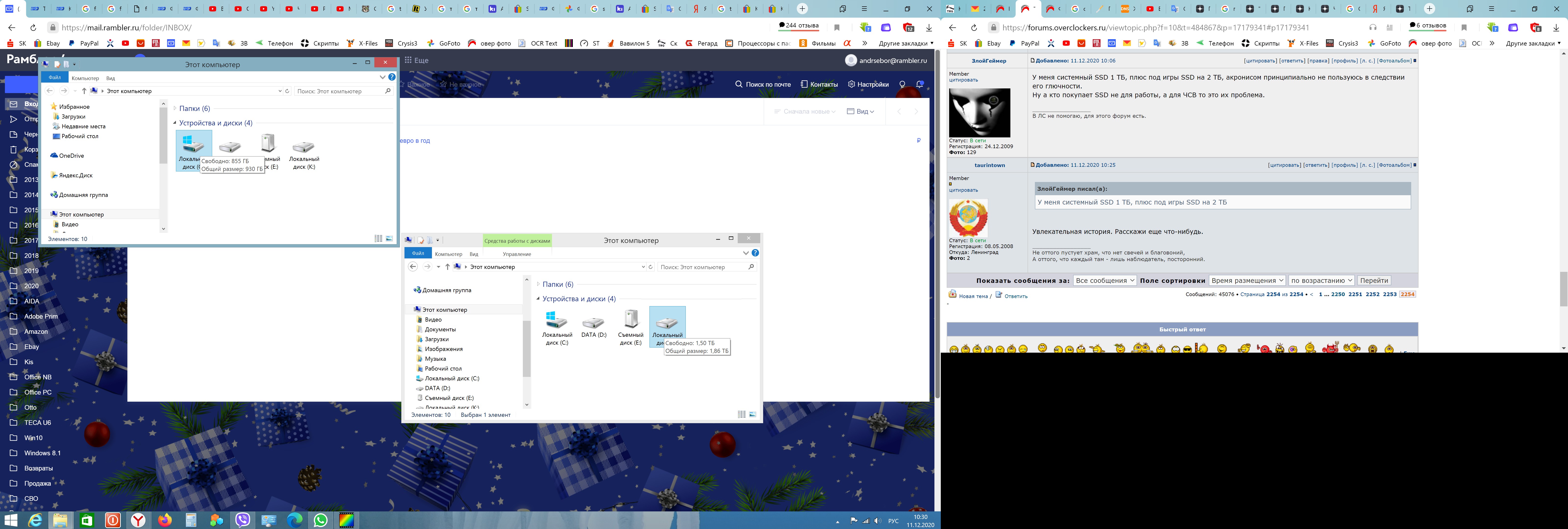1568x529 pixels.
Task: Open Все сообщения dropdown on forum
Action: tap(1104, 281)
